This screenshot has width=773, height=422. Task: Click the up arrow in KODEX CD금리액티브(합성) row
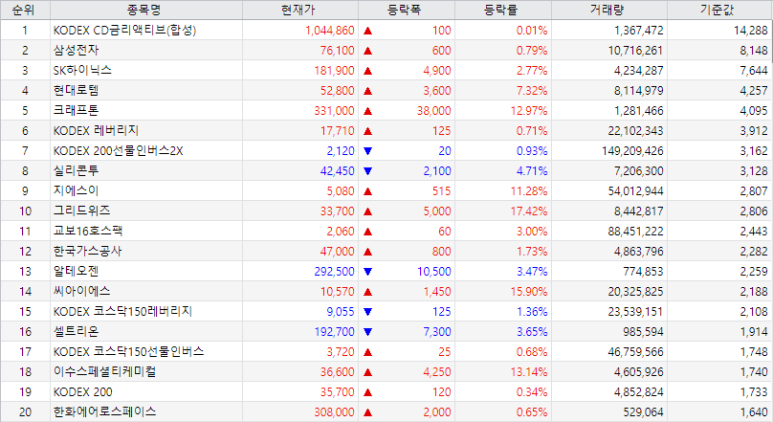coord(368,31)
